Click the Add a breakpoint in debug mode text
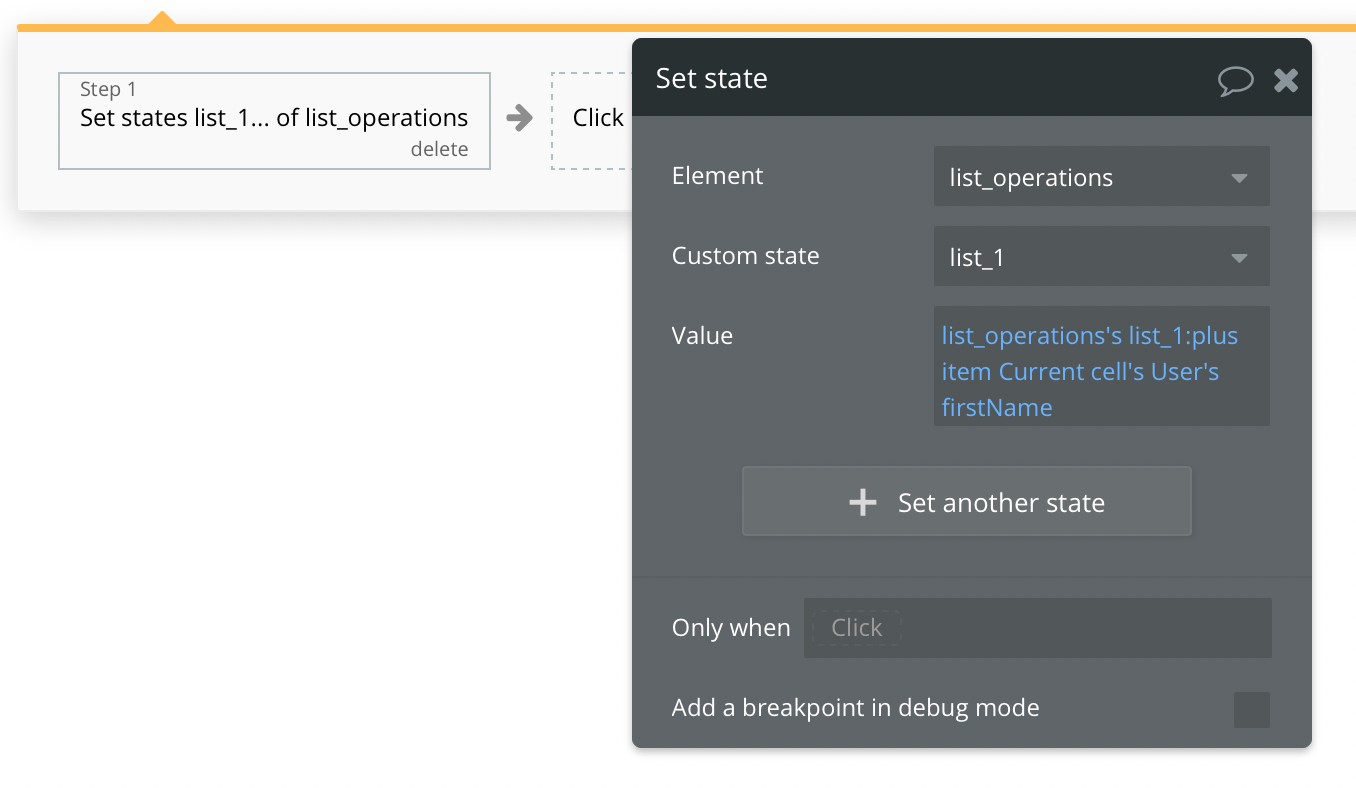Screen dimensions: 1356x788 (x=856, y=708)
